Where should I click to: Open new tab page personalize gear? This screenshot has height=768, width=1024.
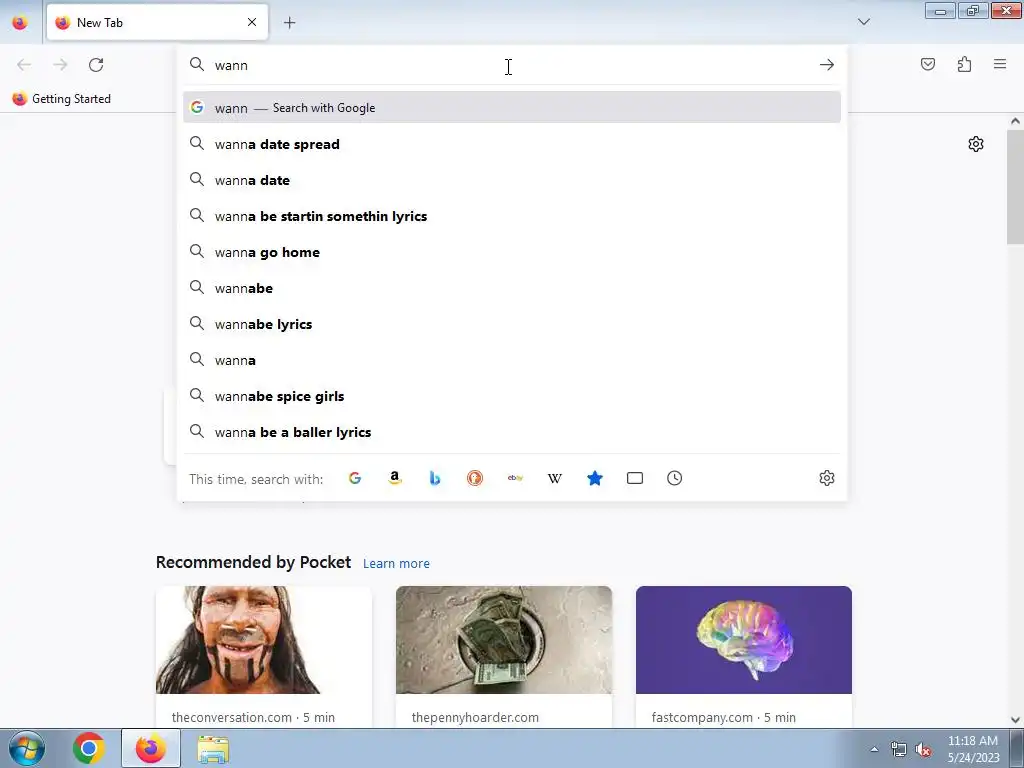[x=976, y=144]
